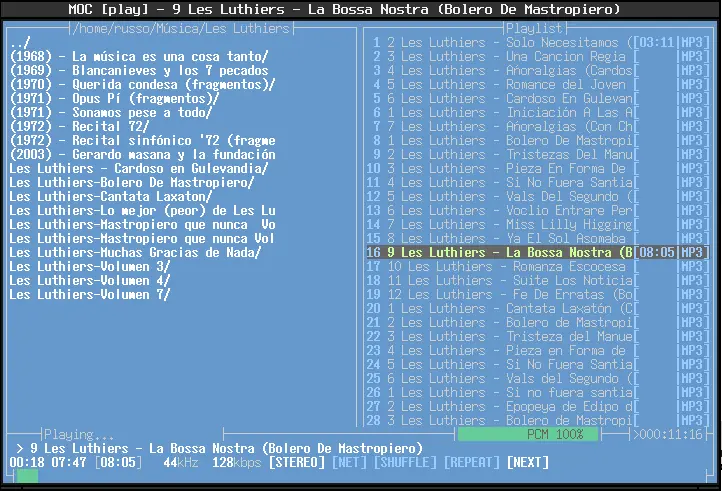Click the [08:05] duration of track 16
Viewport: 722px width, 491px height.
(x=657, y=252)
